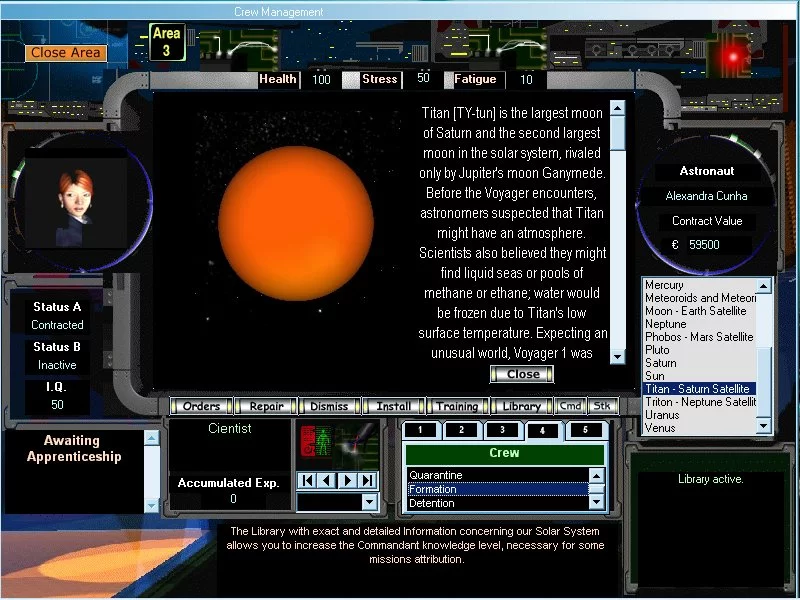Click the down arrow beside Awaiting Apprenticeship

152,505
